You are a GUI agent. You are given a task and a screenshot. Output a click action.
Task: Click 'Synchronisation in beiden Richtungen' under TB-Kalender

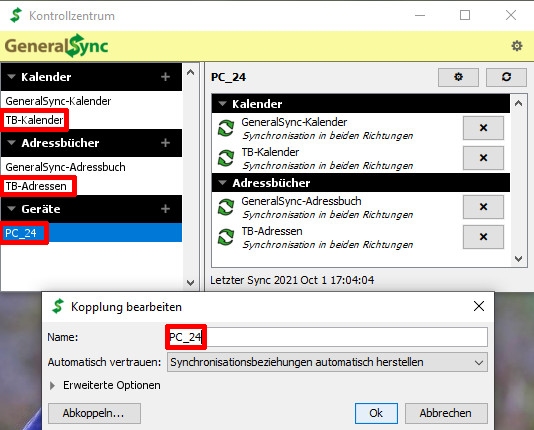328,165
